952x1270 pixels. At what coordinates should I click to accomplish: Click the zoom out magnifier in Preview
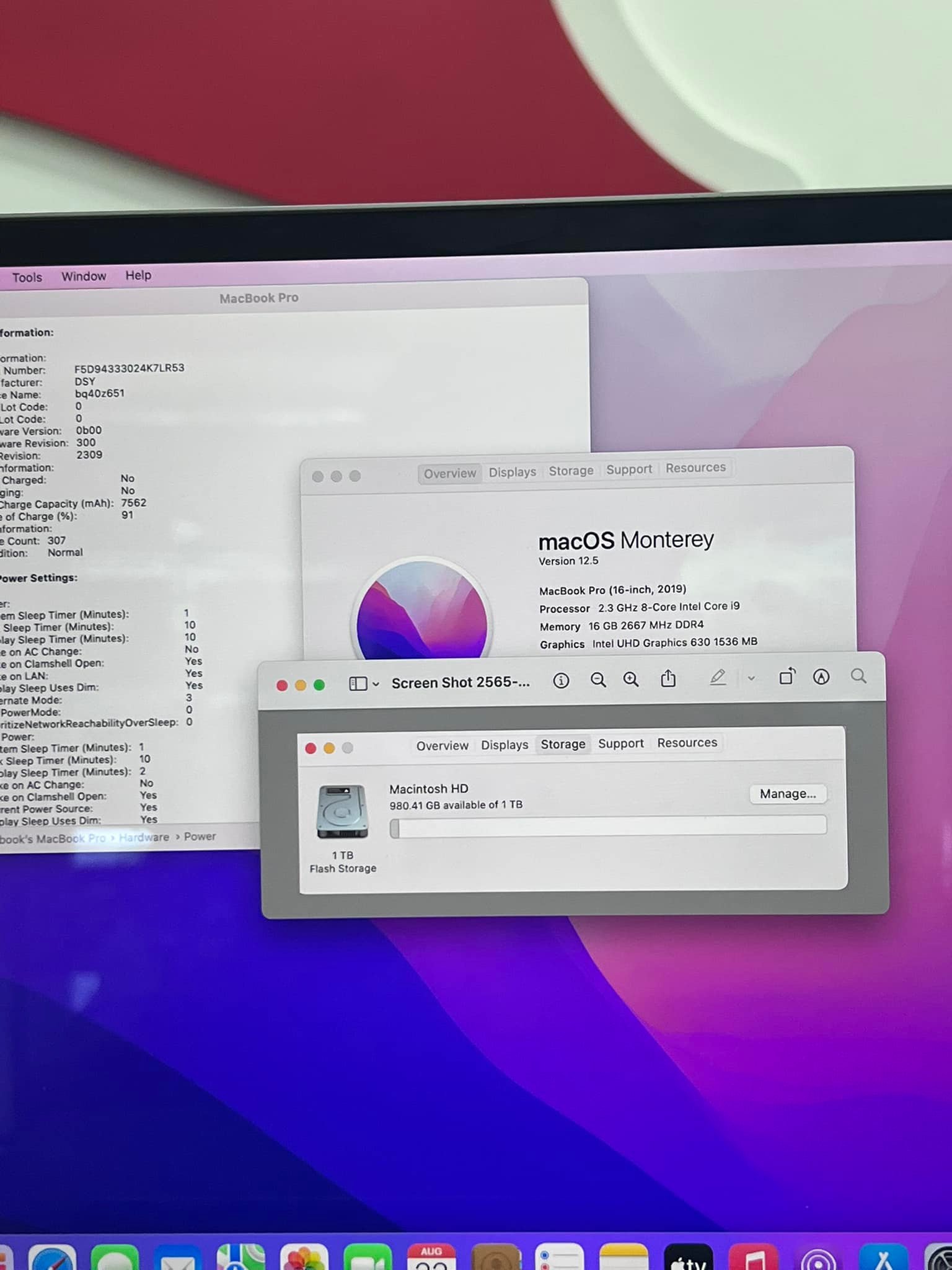[x=598, y=680]
